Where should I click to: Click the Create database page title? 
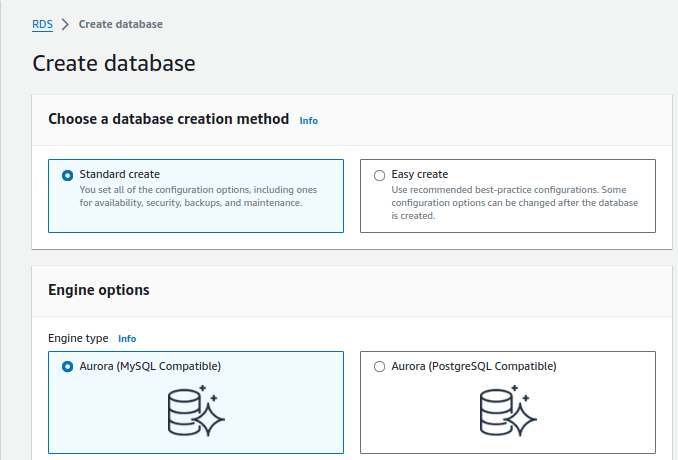point(114,64)
